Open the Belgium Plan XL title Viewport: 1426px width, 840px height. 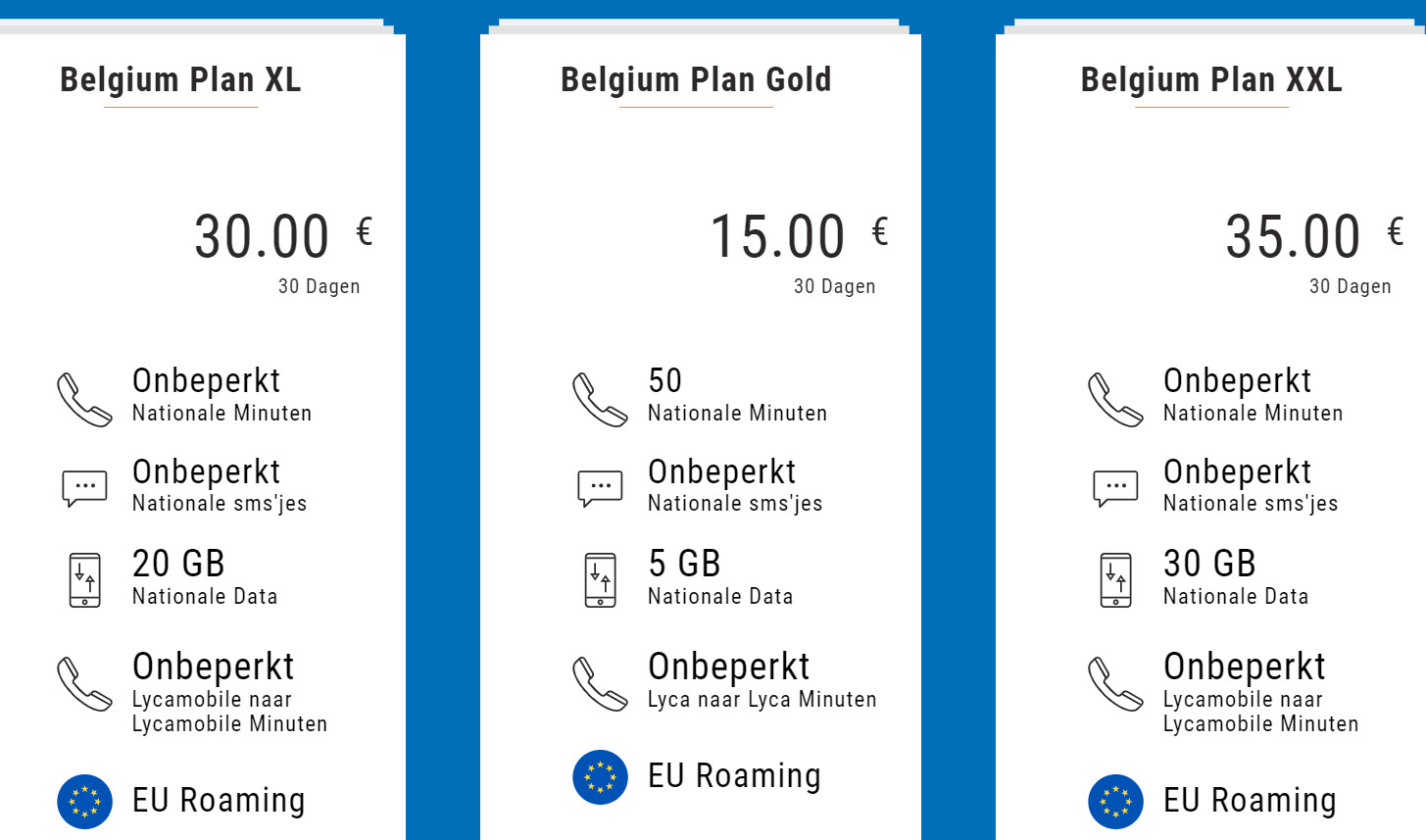tap(180, 79)
